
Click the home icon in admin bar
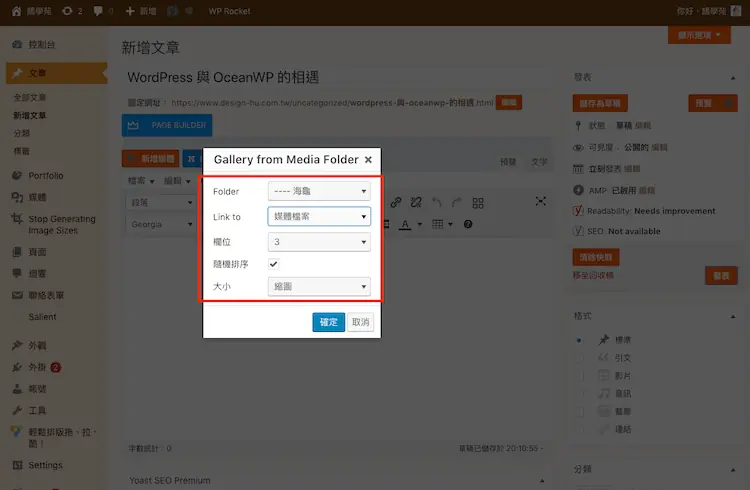16,11
